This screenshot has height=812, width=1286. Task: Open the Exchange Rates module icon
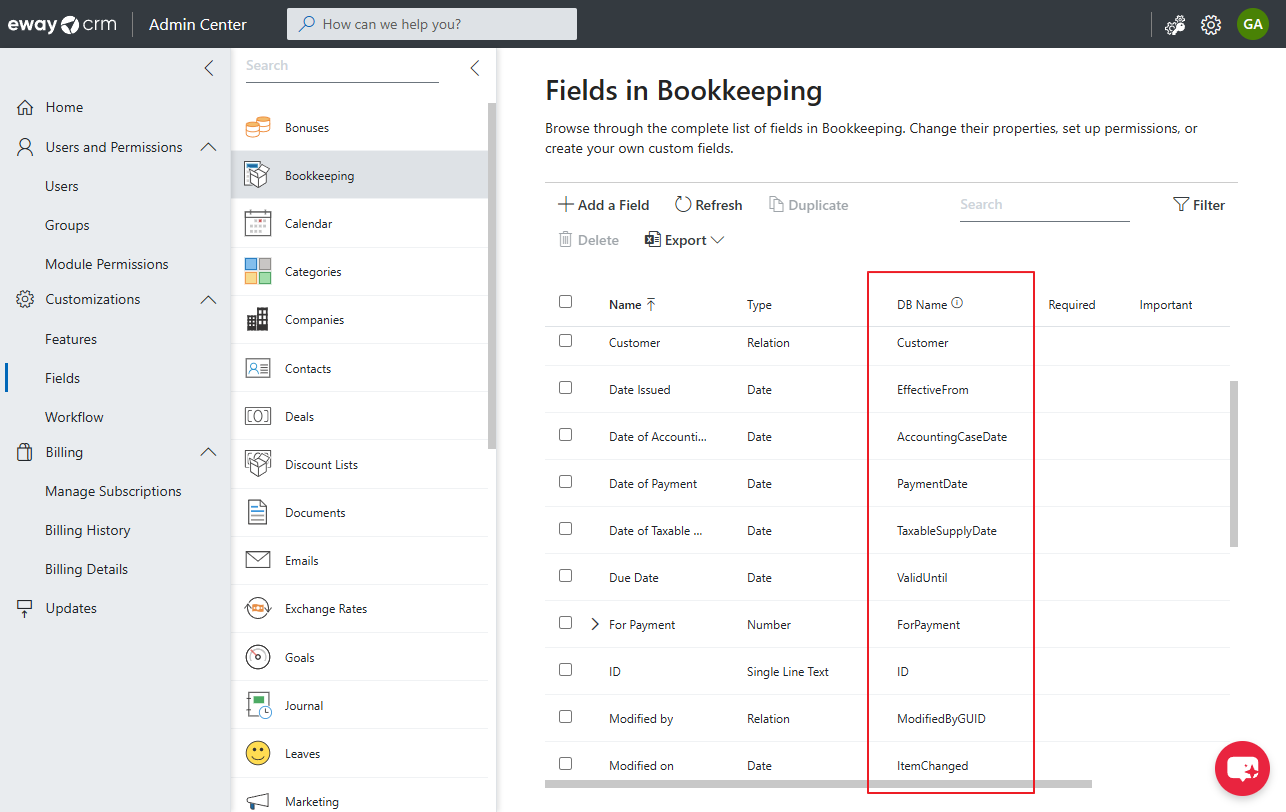point(259,608)
